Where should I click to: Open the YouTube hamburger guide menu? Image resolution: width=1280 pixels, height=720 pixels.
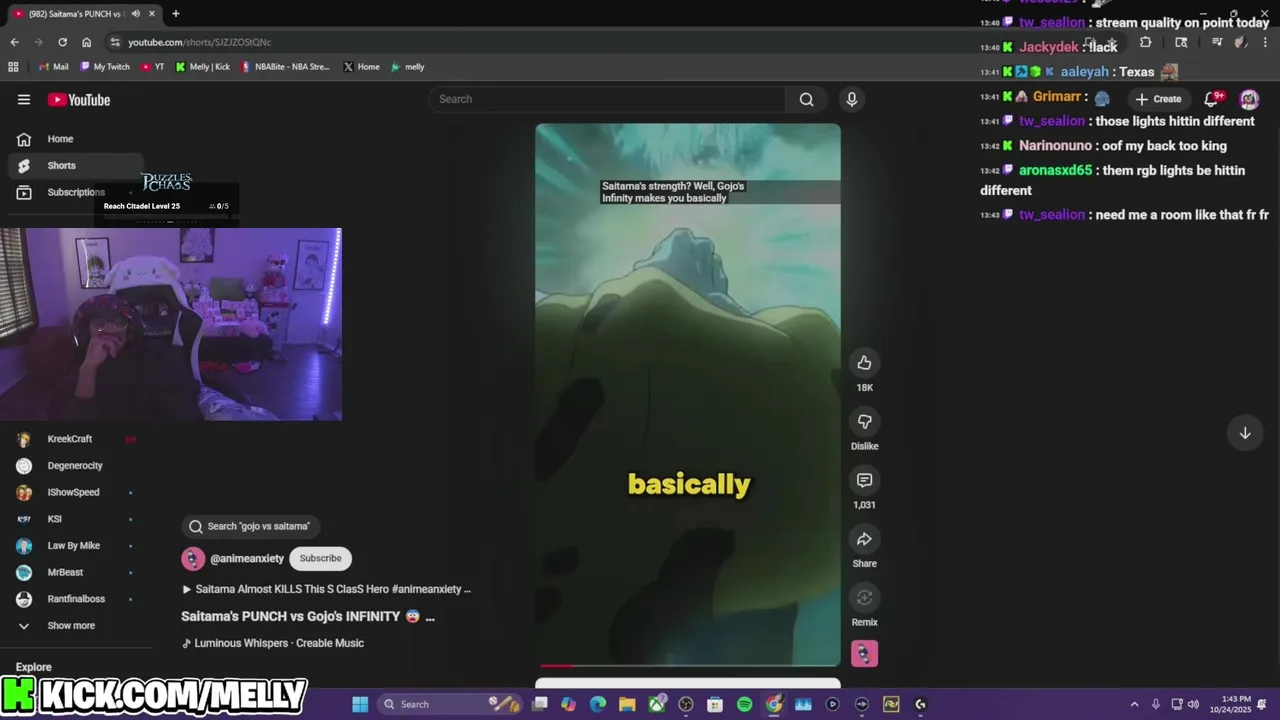[24, 99]
